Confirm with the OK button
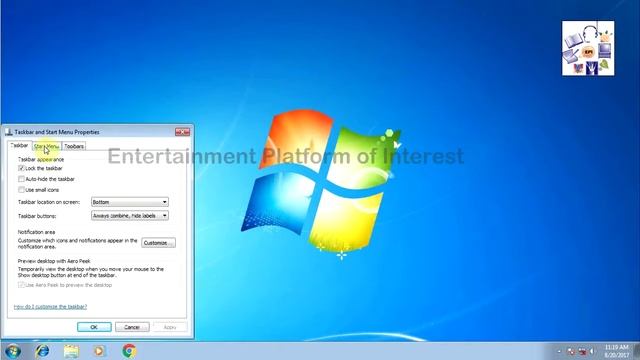This screenshot has width=640, height=360. (94, 327)
